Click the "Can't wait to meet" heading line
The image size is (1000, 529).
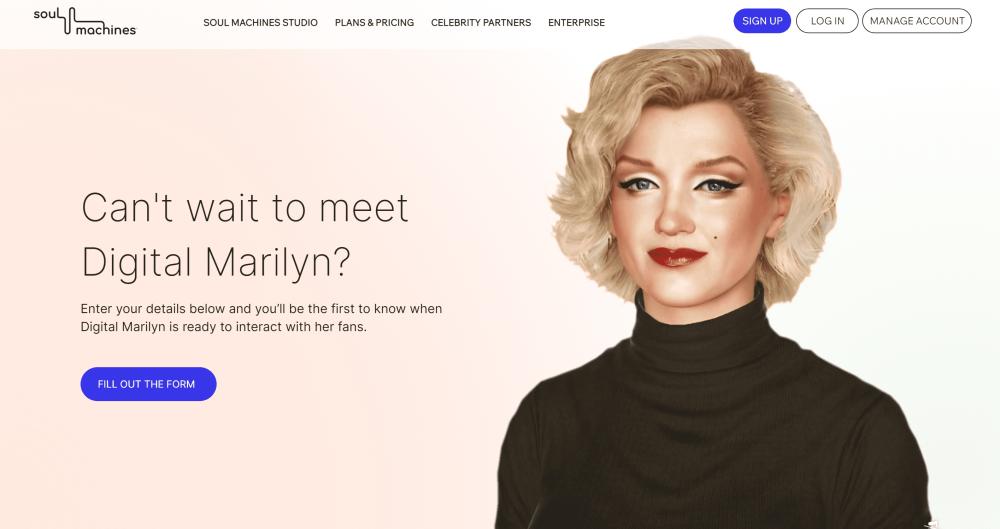[x=245, y=208]
